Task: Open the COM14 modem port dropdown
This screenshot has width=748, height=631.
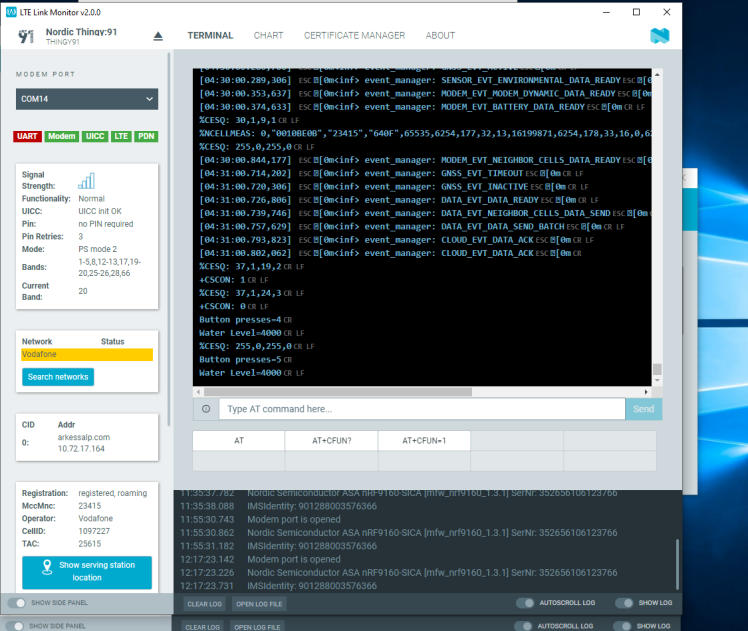Action: [88, 99]
